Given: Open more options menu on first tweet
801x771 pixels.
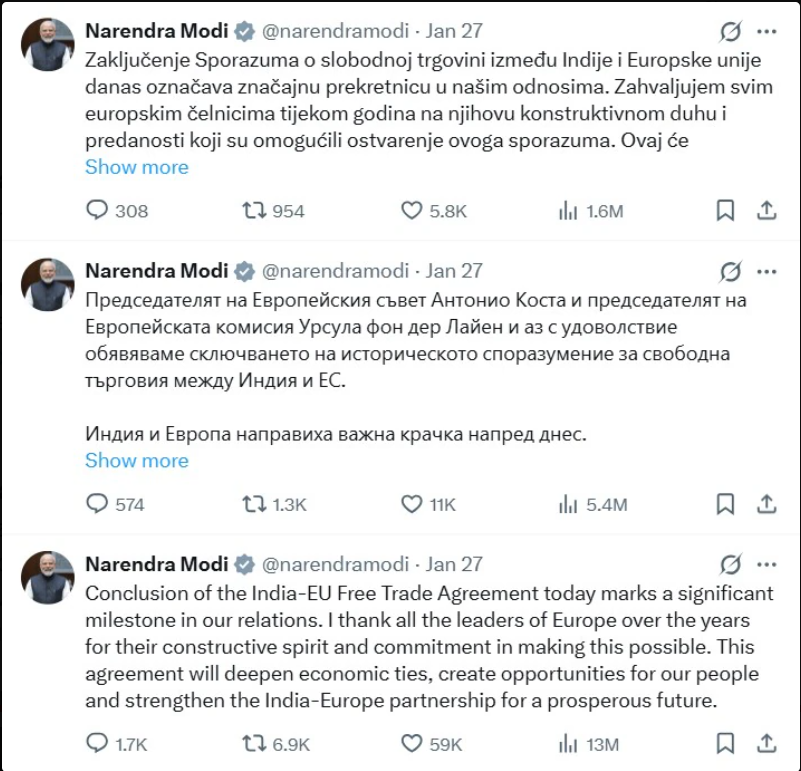Looking at the screenshot, I should pos(766,33).
